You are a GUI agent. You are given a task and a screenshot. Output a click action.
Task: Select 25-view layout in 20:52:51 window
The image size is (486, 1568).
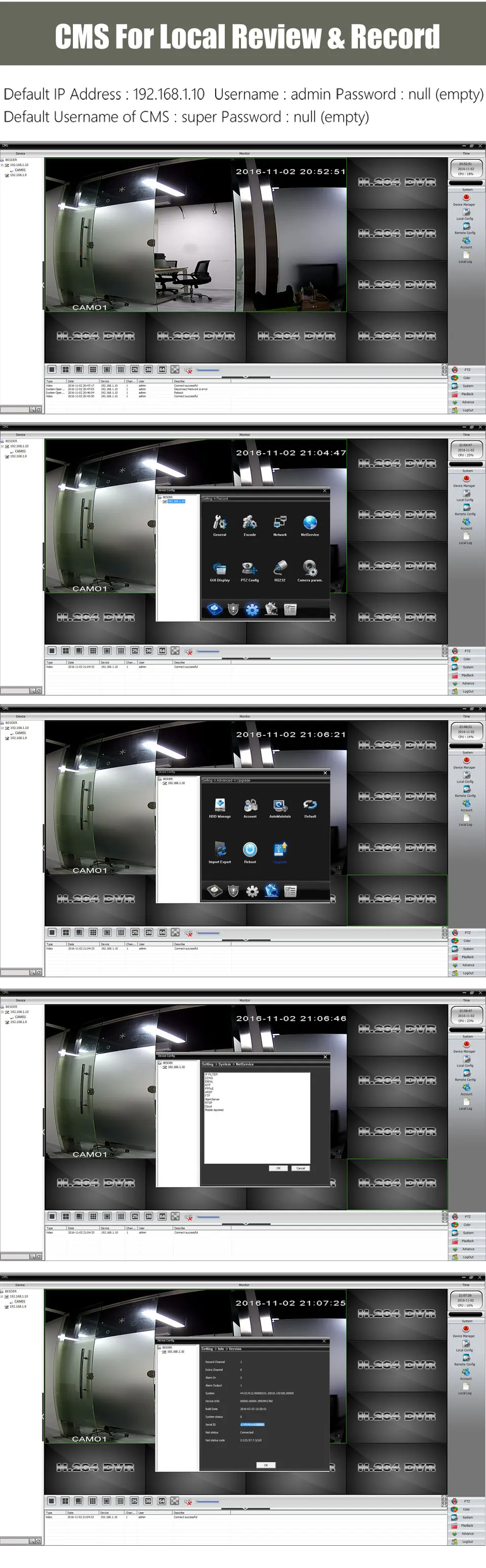(135, 369)
